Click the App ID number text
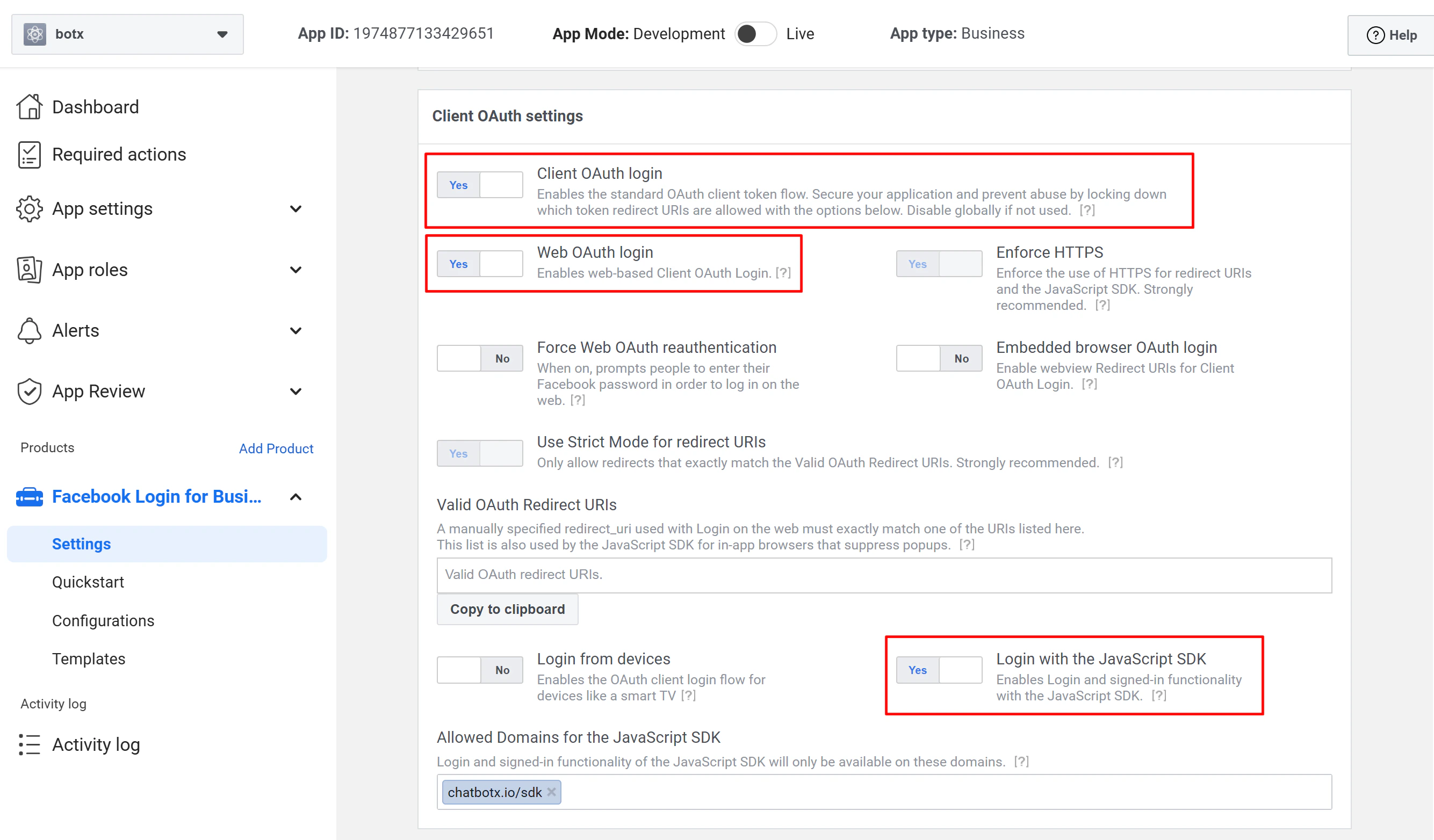 423,33
